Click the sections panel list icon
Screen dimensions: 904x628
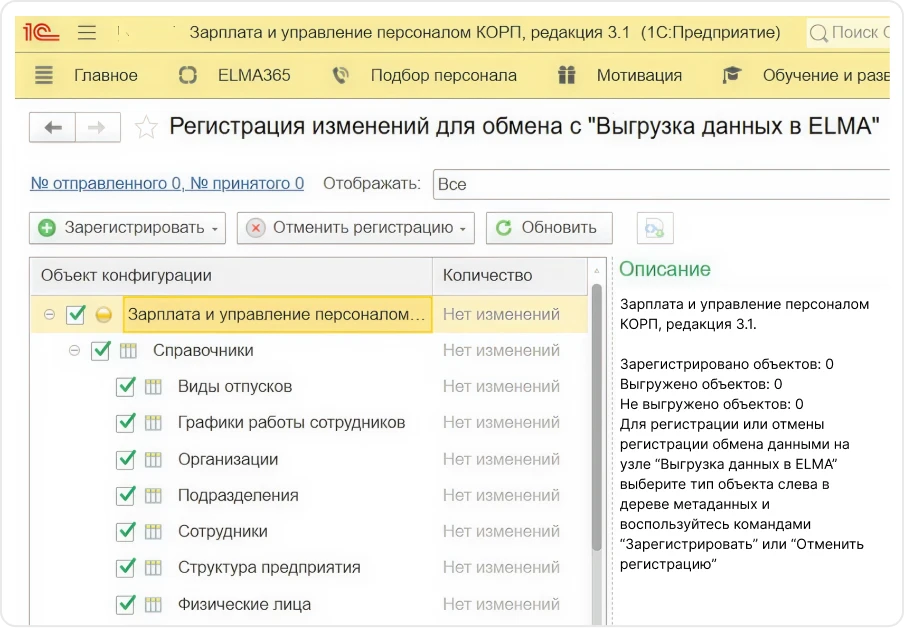(x=43, y=75)
